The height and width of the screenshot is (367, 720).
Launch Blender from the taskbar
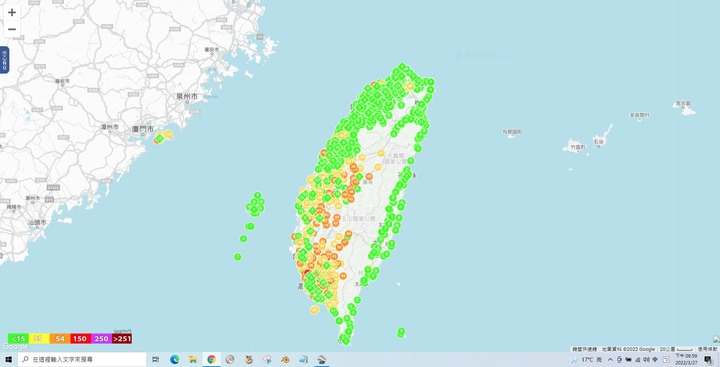tap(285, 360)
